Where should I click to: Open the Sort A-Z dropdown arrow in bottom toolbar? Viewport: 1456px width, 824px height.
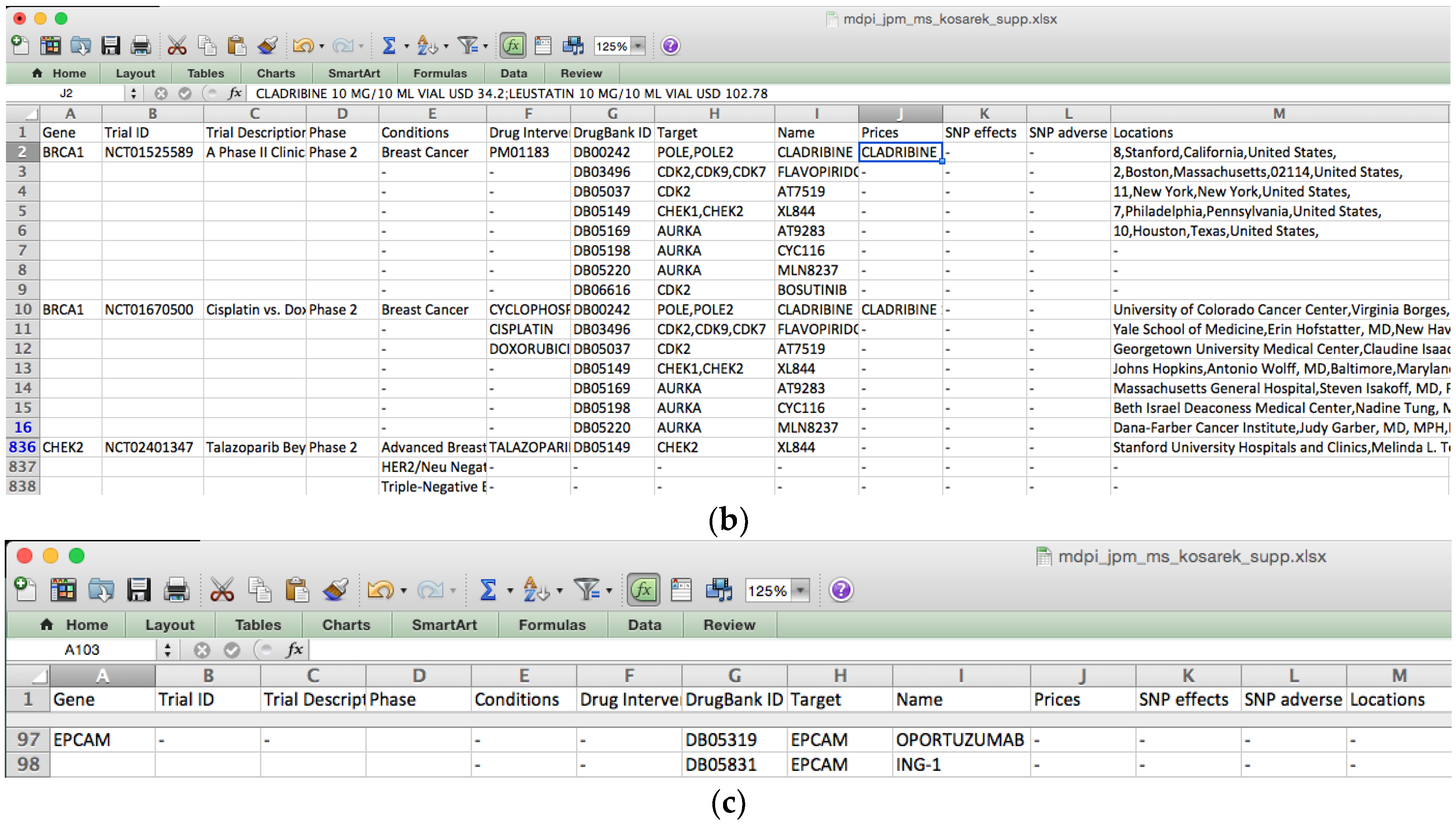click(x=560, y=591)
